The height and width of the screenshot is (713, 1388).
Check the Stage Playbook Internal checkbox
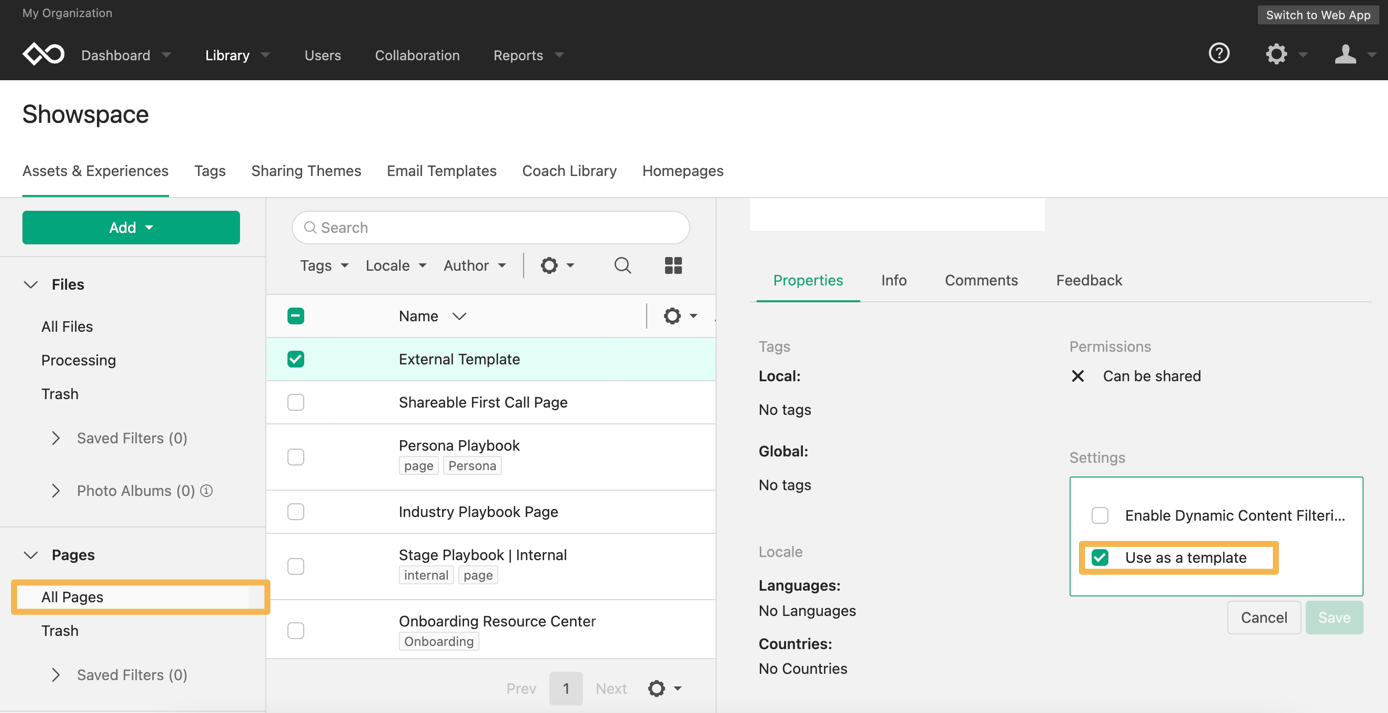click(296, 566)
